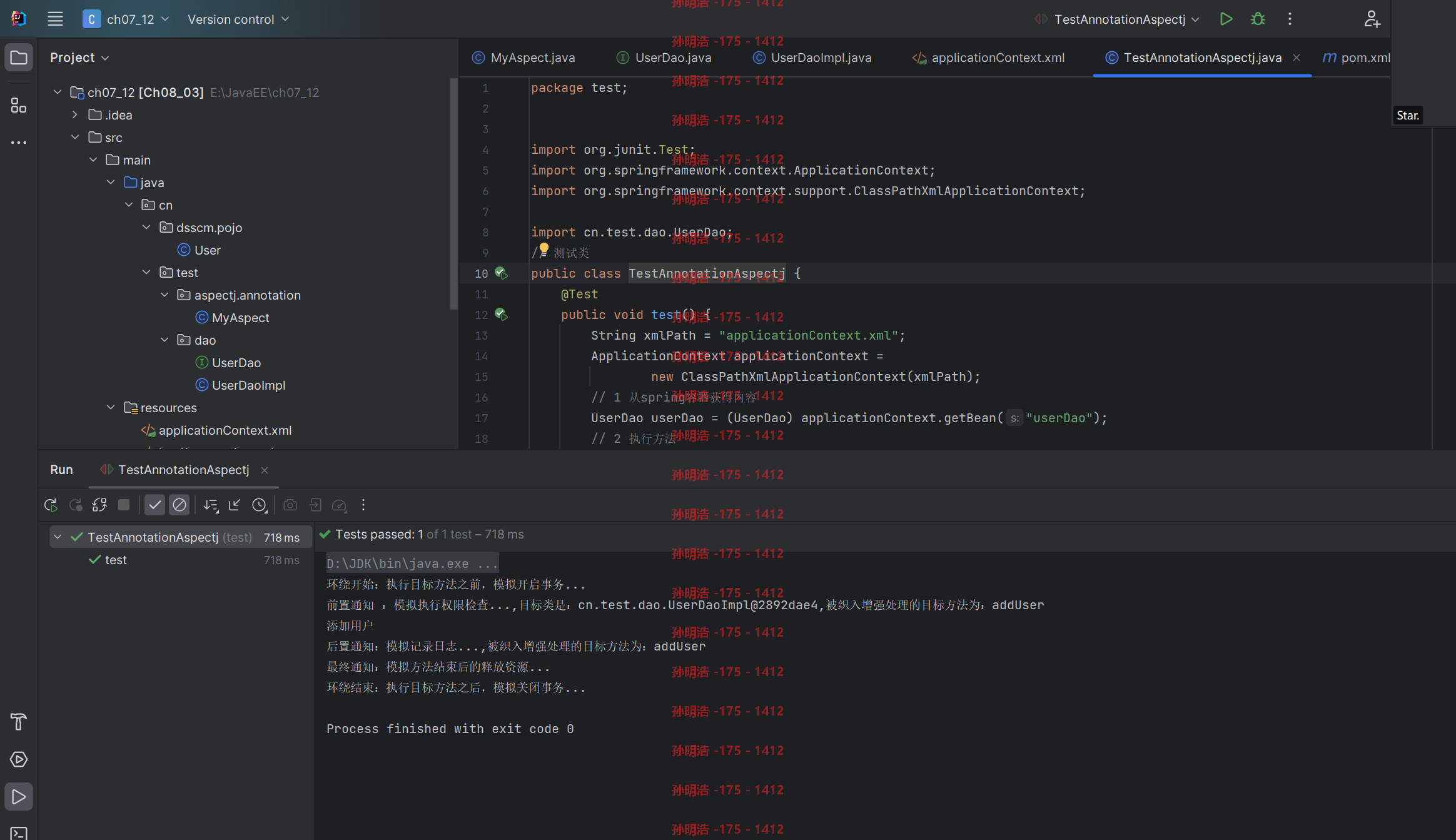This screenshot has height=840, width=1456.
Task: Switch to MyAspect.java tab
Action: [523, 58]
